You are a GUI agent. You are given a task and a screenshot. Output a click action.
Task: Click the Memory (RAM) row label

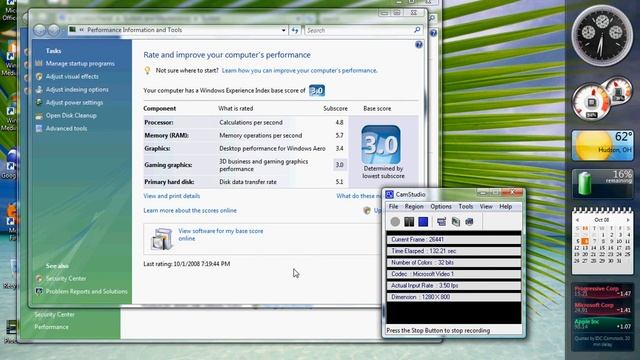coord(167,136)
